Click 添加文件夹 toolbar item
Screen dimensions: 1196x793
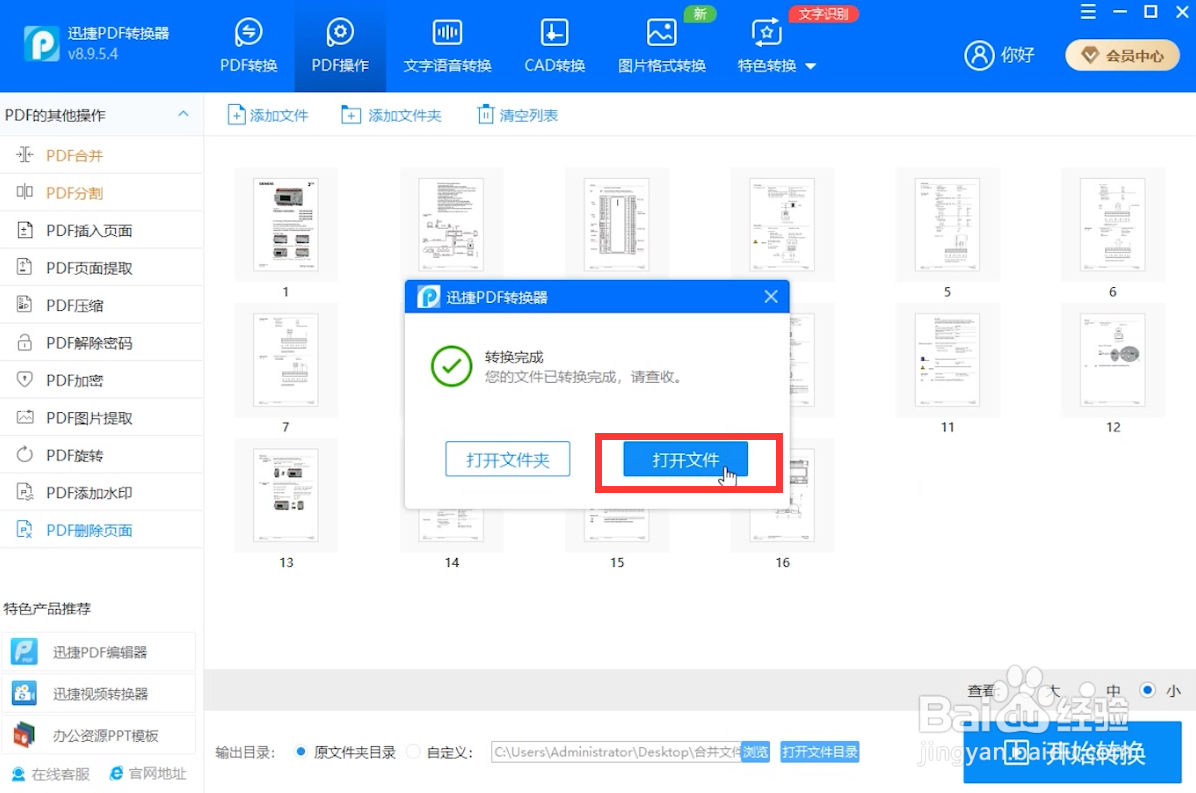391,115
